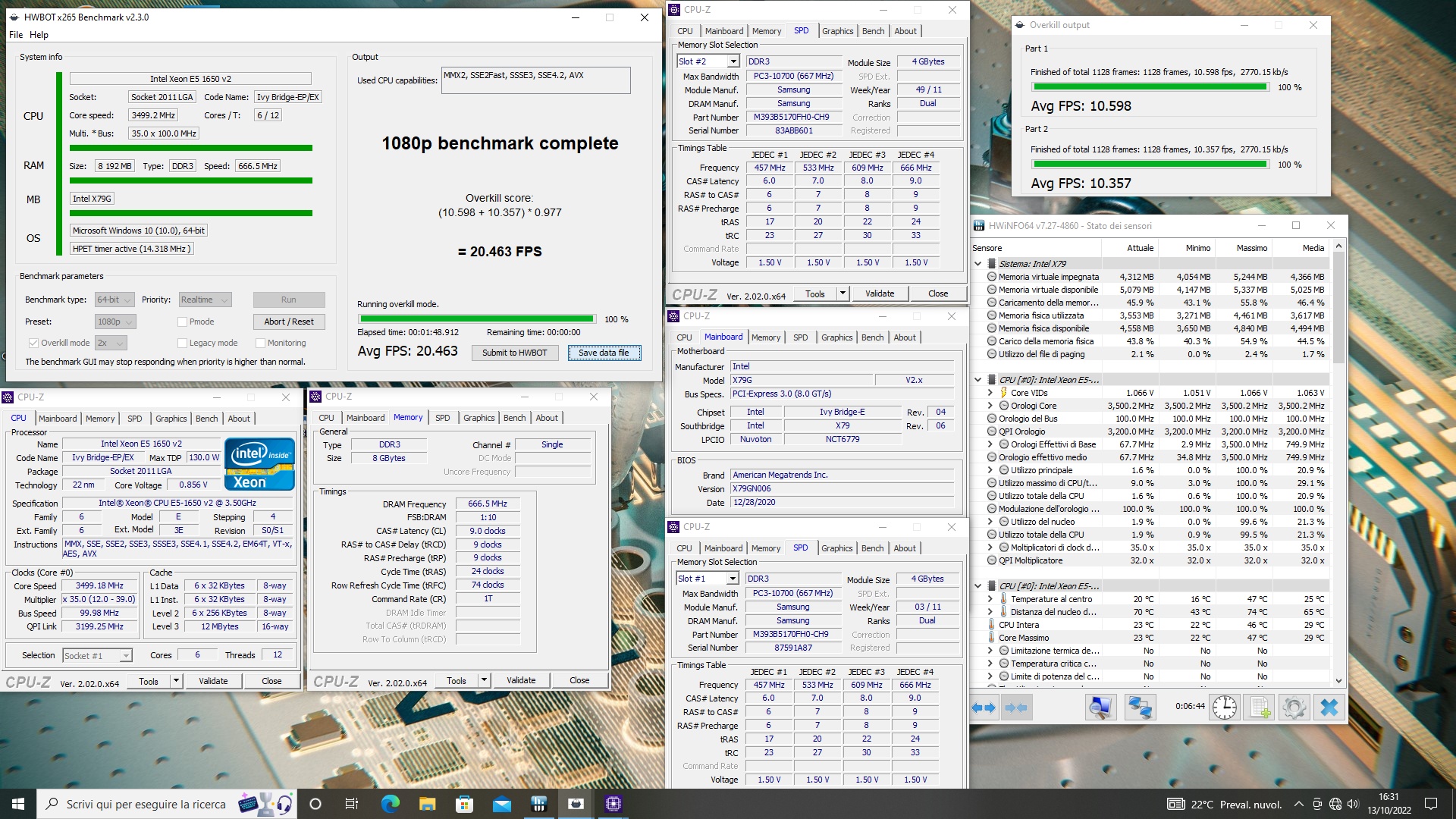Click HWiNFO expand columns blue arrows icon
The height and width of the screenshot is (819, 1456).
coord(984,708)
